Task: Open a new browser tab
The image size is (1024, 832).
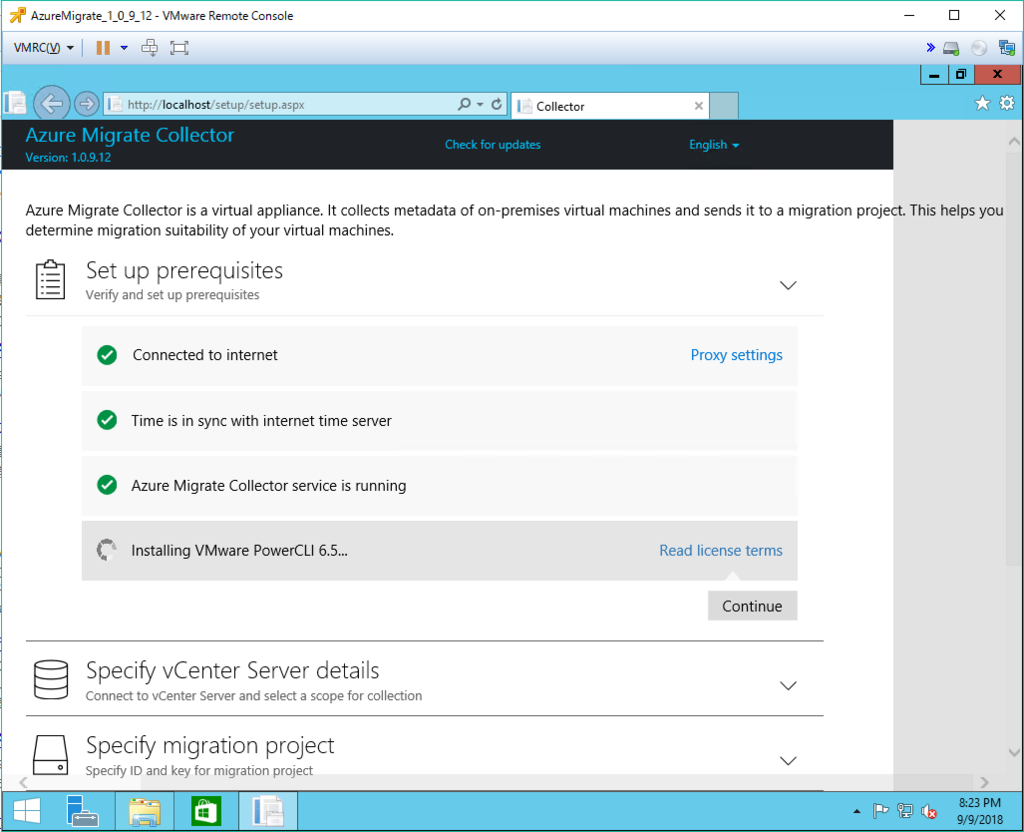Action: click(x=724, y=106)
